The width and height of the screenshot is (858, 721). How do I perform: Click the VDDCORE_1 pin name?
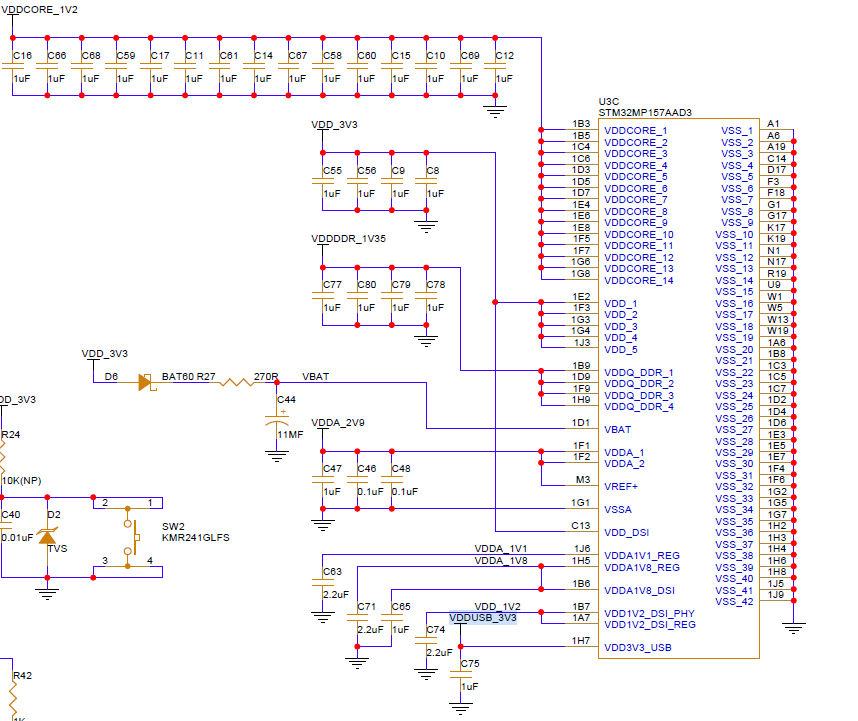635,130
